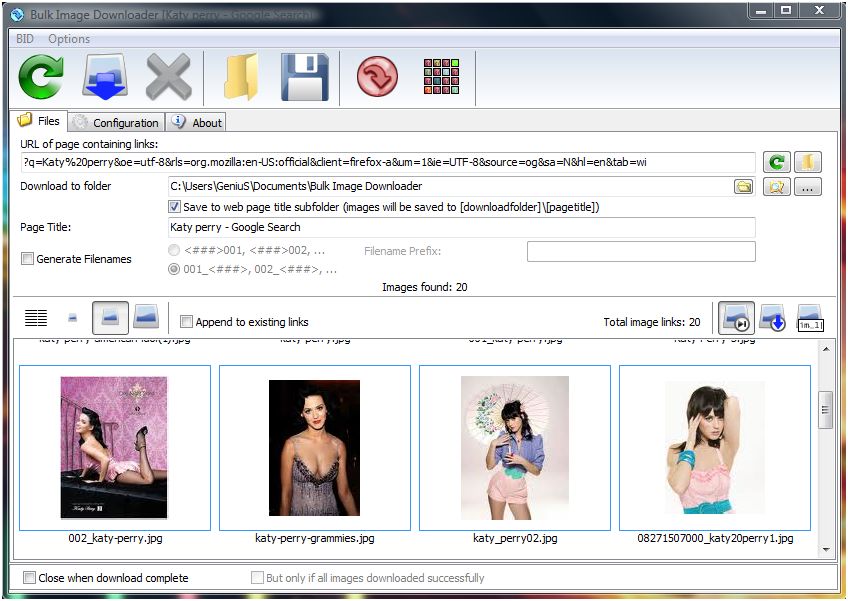Click the app icon in title bar
Viewport: 848px width, 601px height.
click(x=17, y=15)
